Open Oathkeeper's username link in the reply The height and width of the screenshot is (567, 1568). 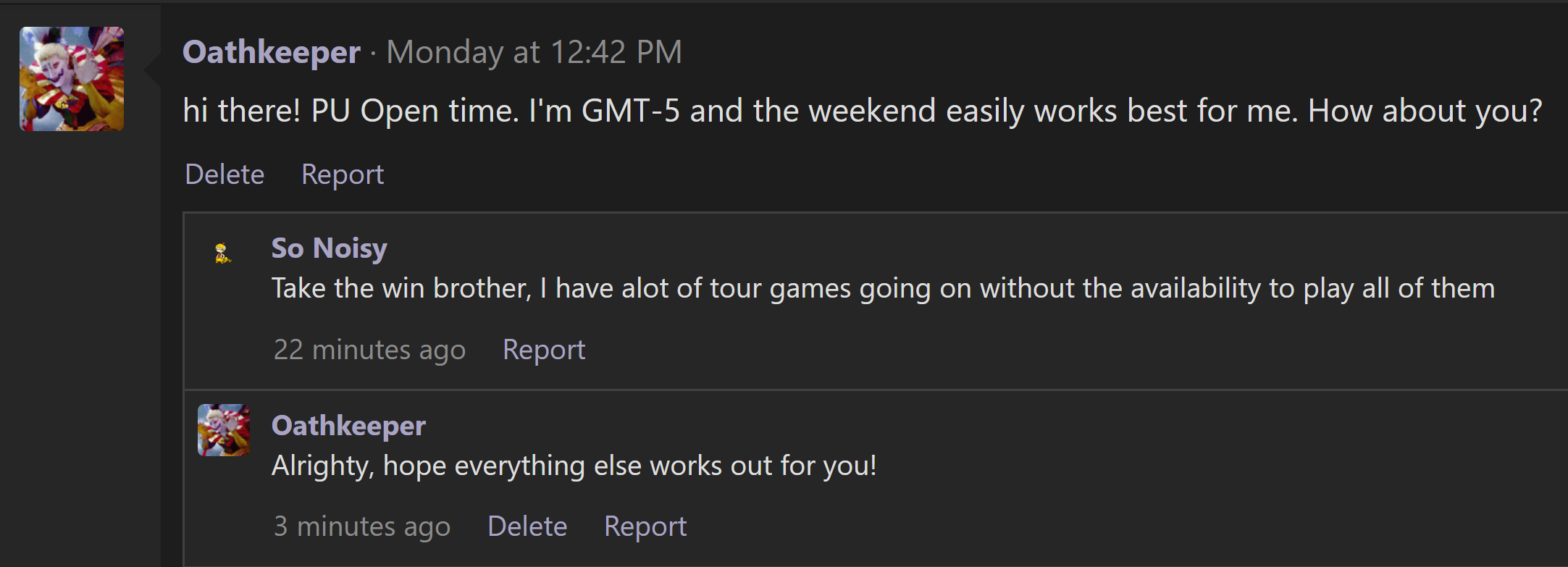(x=348, y=426)
